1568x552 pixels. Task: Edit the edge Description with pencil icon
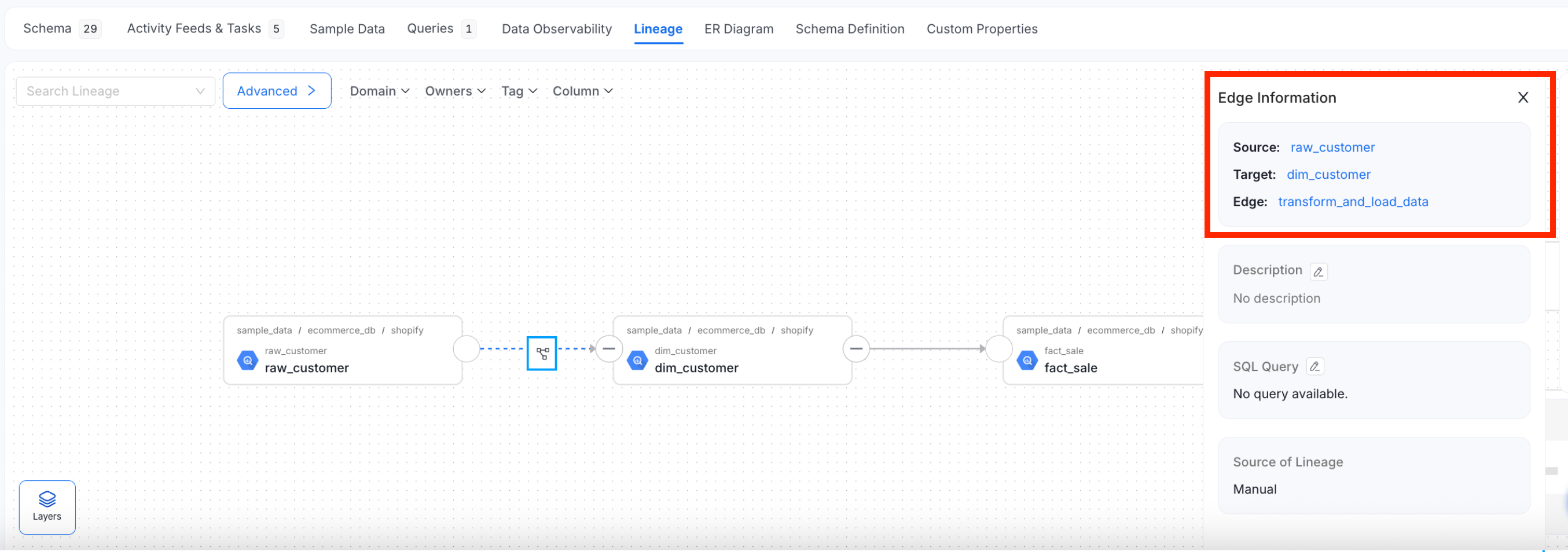click(1319, 271)
